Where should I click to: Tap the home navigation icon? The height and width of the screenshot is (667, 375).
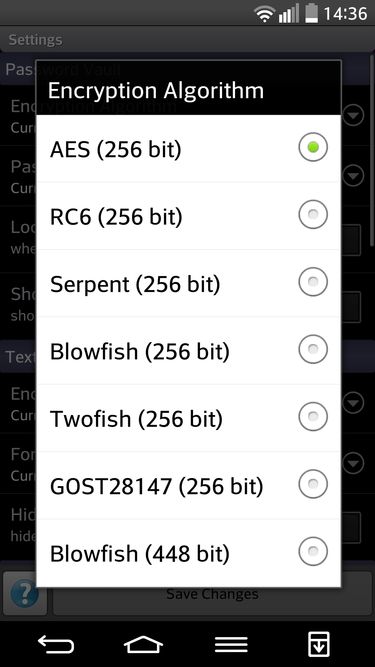tap(143, 644)
